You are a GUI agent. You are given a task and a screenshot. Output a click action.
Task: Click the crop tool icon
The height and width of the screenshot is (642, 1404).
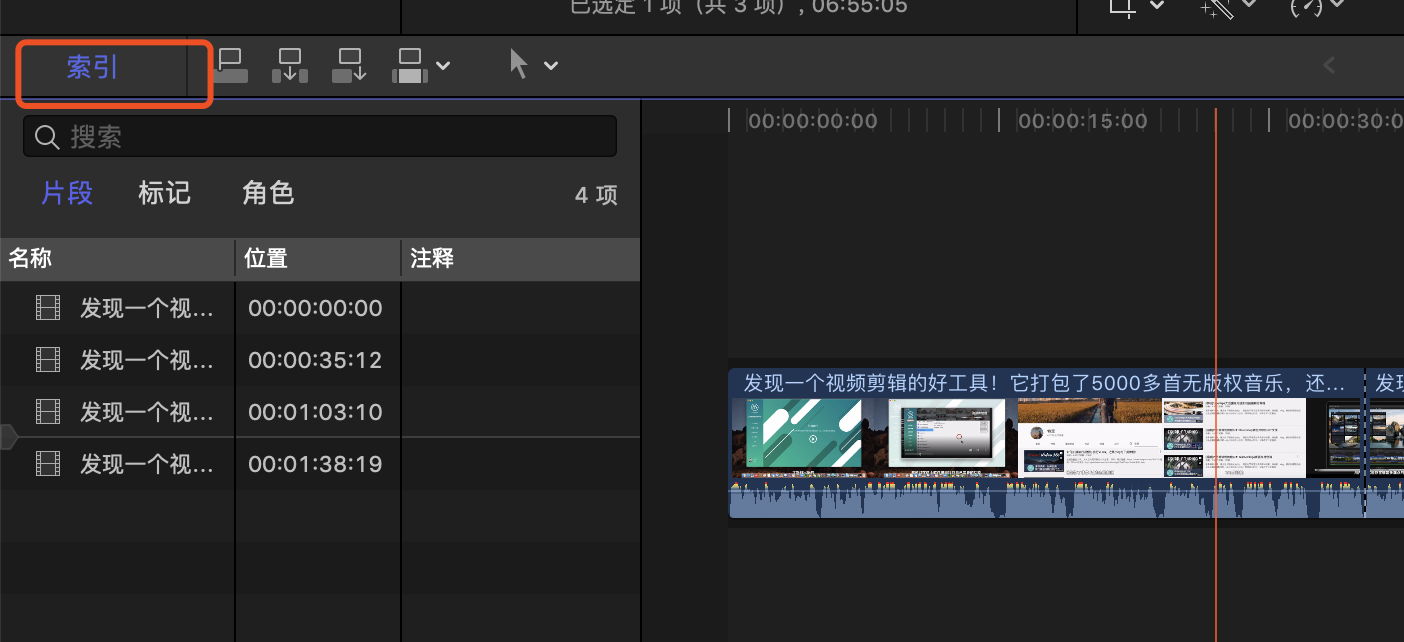(x=1122, y=7)
